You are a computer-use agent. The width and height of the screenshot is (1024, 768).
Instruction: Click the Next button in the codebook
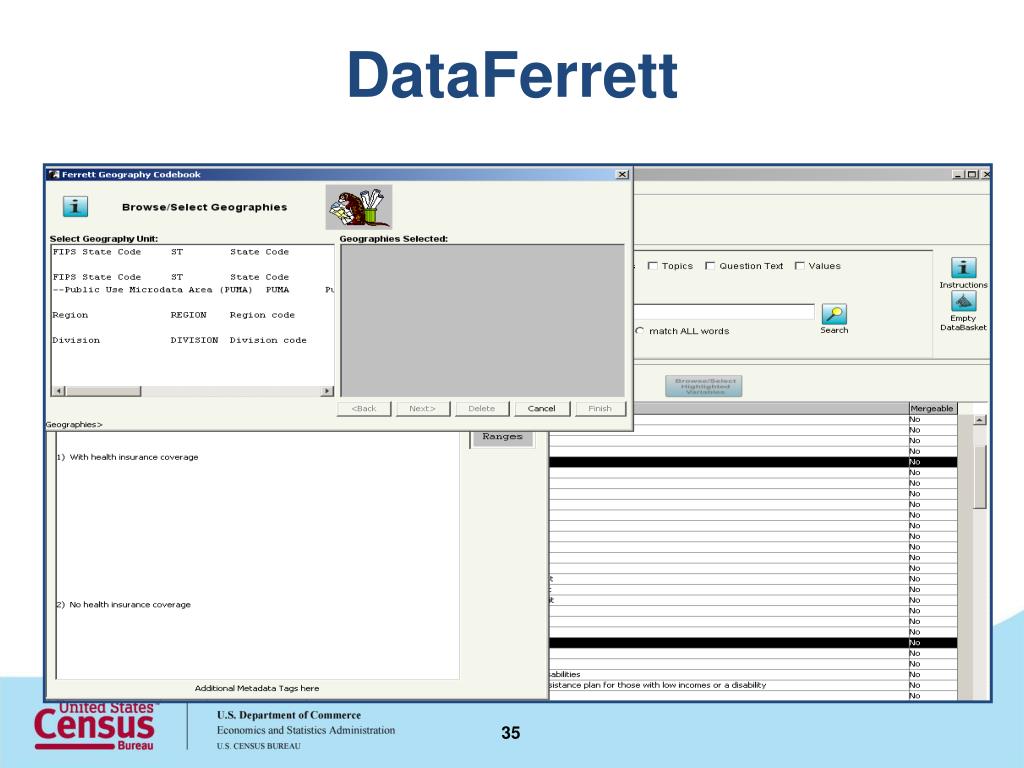pos(422,409)
